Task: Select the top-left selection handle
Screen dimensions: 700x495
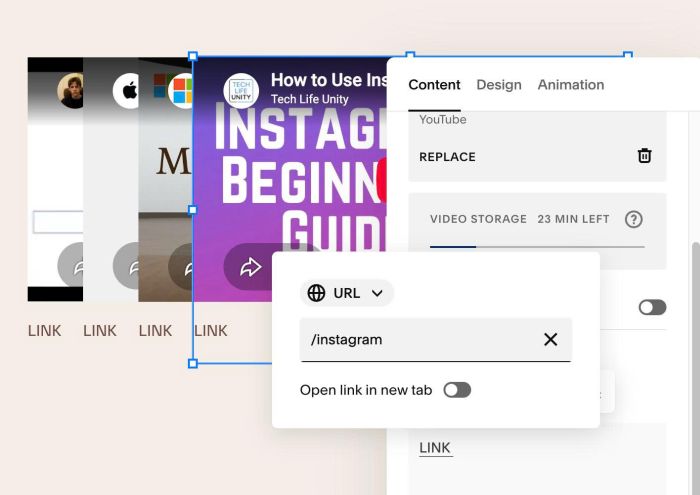Action: click(x=193, y=56)
